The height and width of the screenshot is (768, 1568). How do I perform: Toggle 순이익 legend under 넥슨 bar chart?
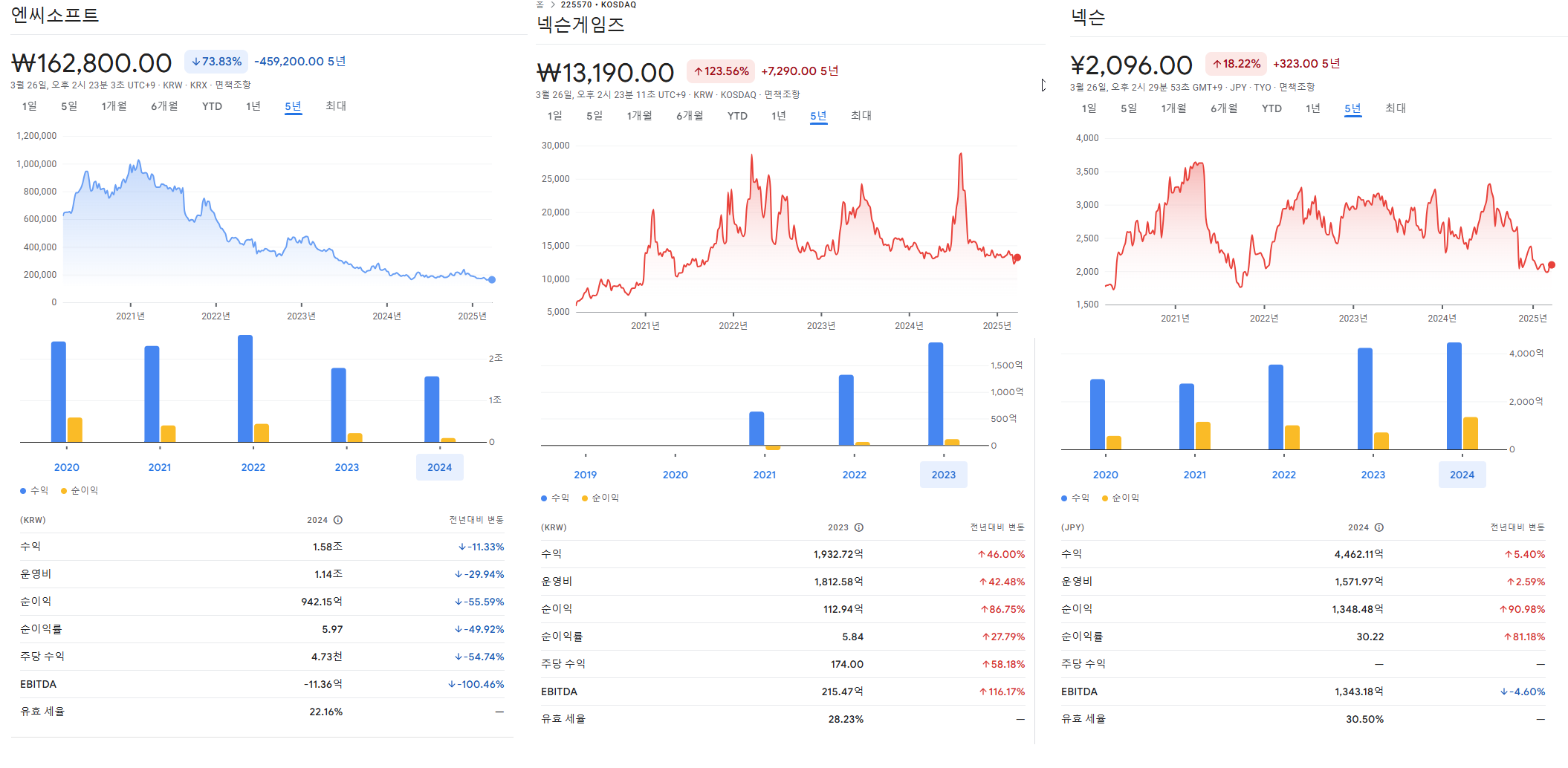point(1121,498)
